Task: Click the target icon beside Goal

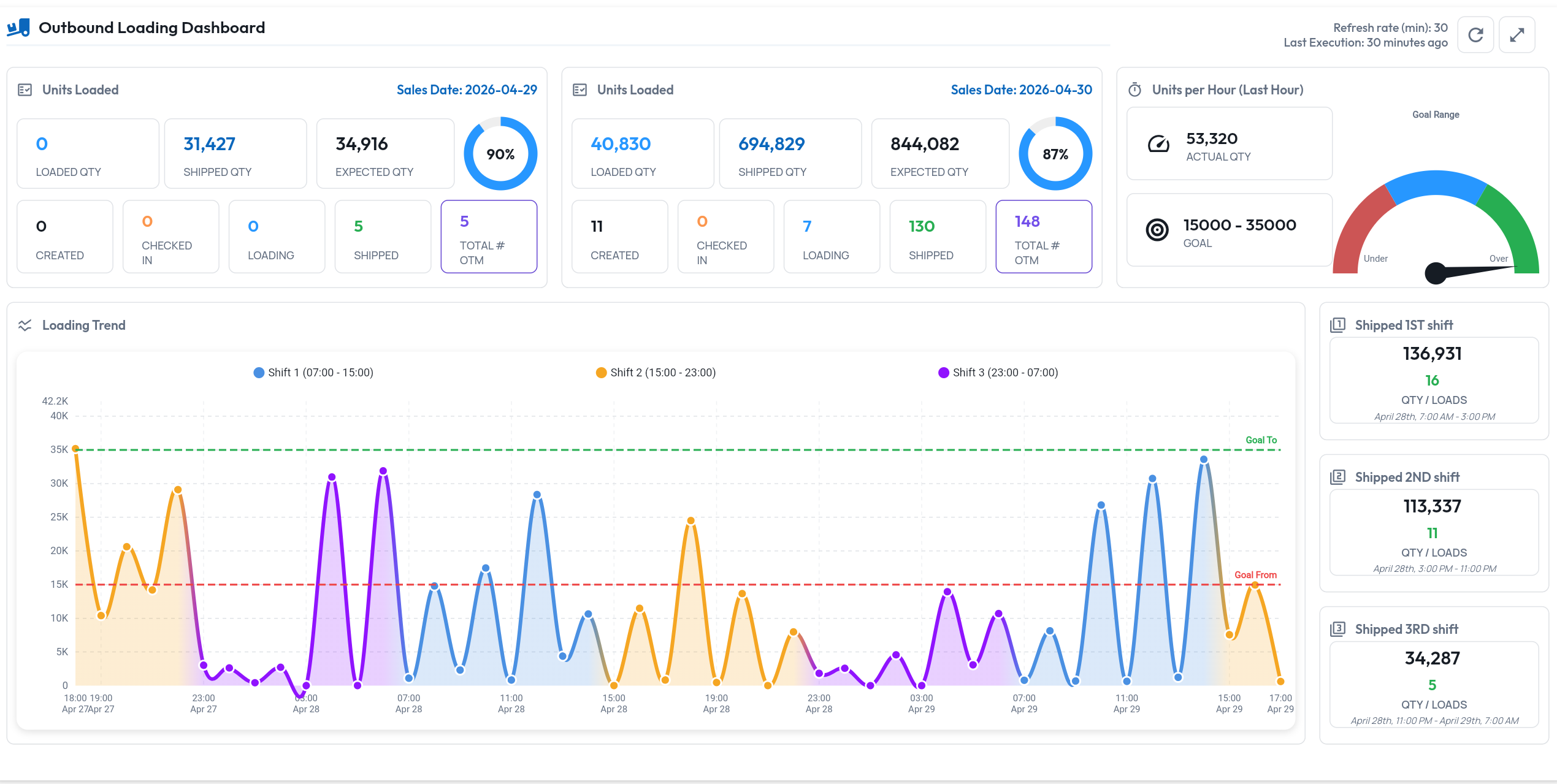Action: (1157, 230)
